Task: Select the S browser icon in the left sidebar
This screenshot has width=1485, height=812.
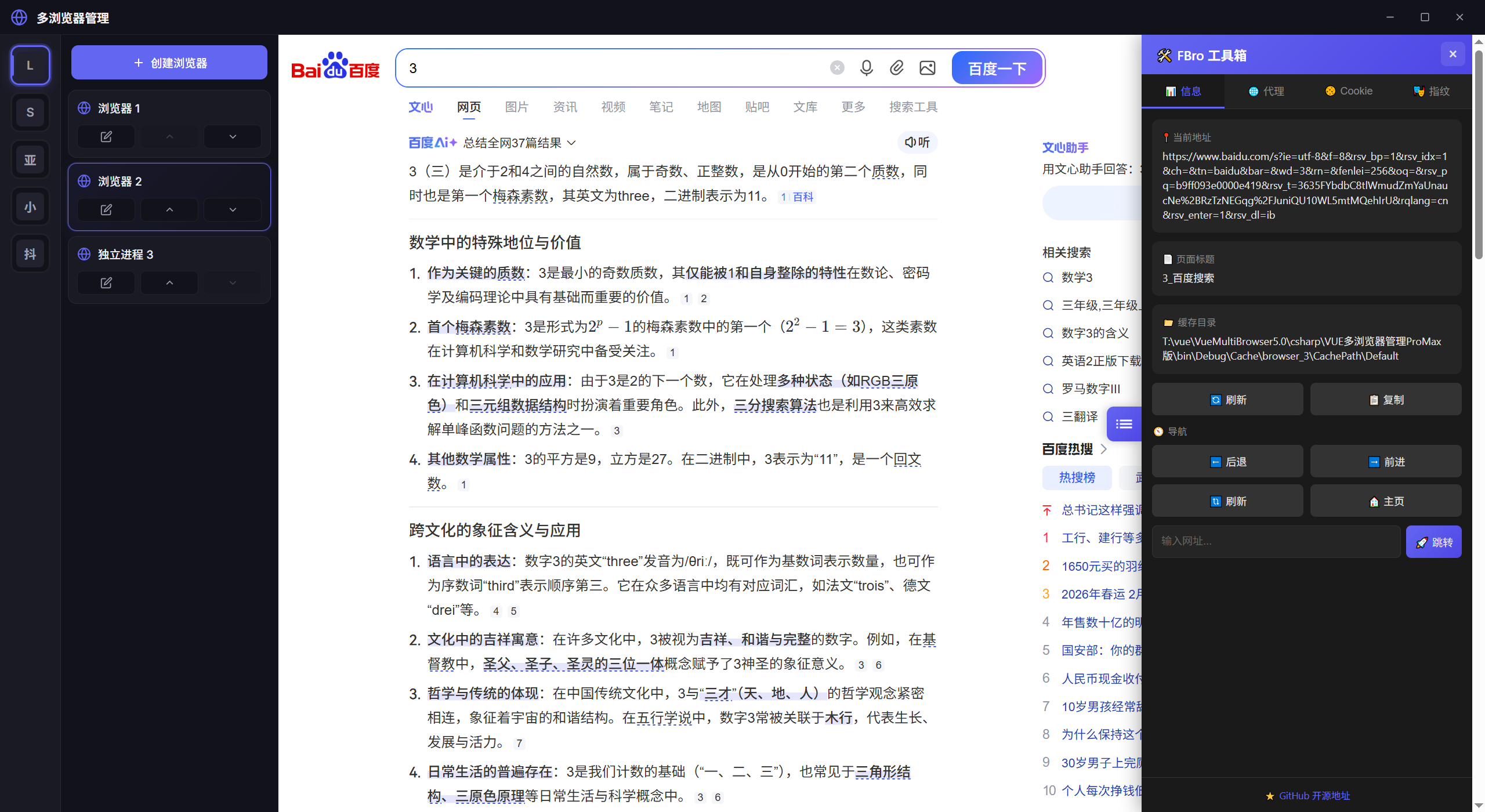Action: point(30,112)
